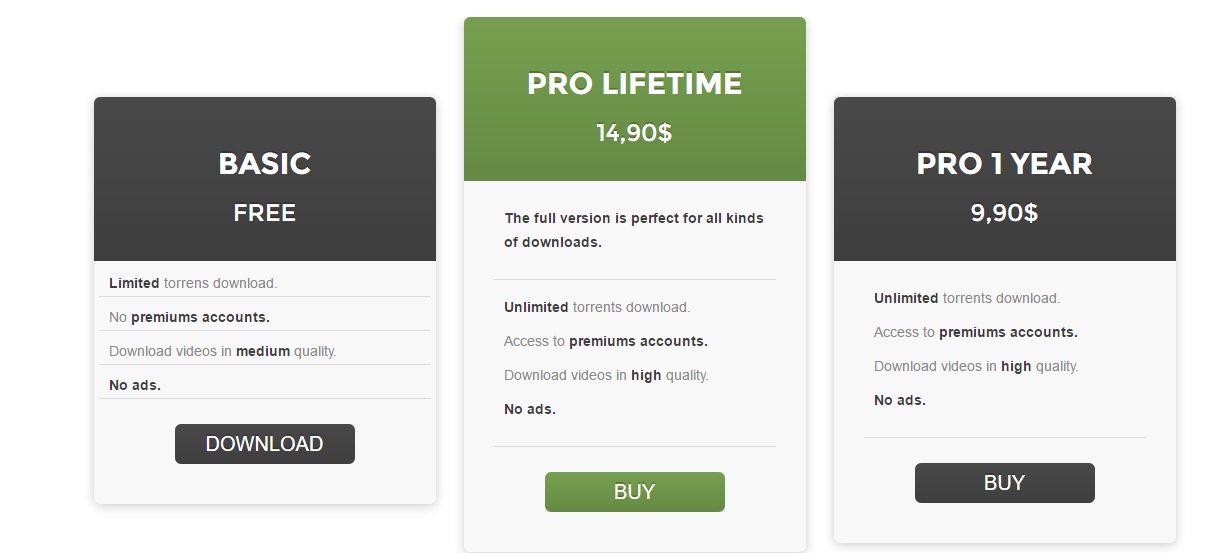This screenshot has width=1225, height=553.
Task: Buy the Pro Lifetime plan
Action: [634, 492]
